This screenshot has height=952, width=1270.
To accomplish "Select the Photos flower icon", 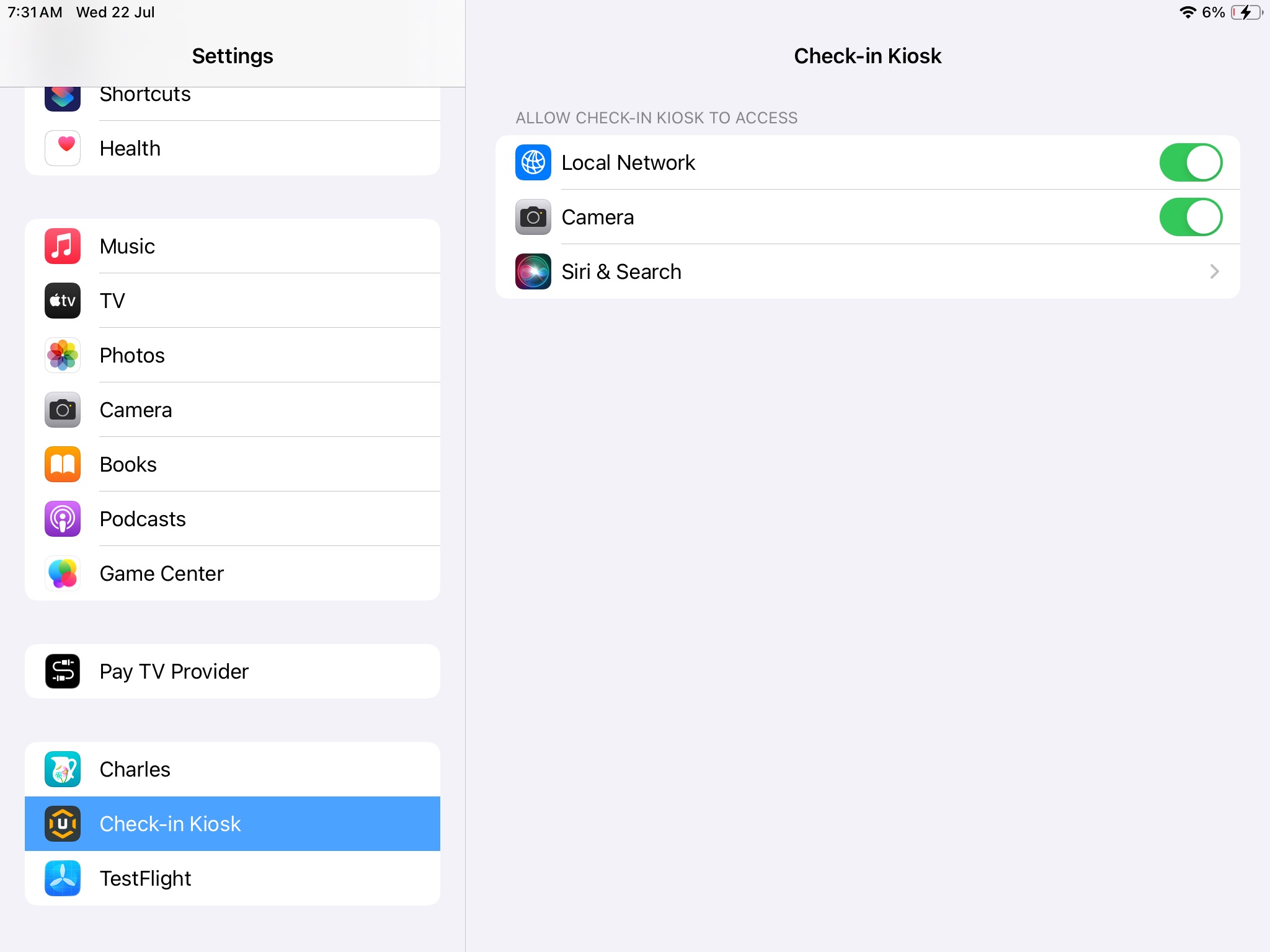I will 63,355.
